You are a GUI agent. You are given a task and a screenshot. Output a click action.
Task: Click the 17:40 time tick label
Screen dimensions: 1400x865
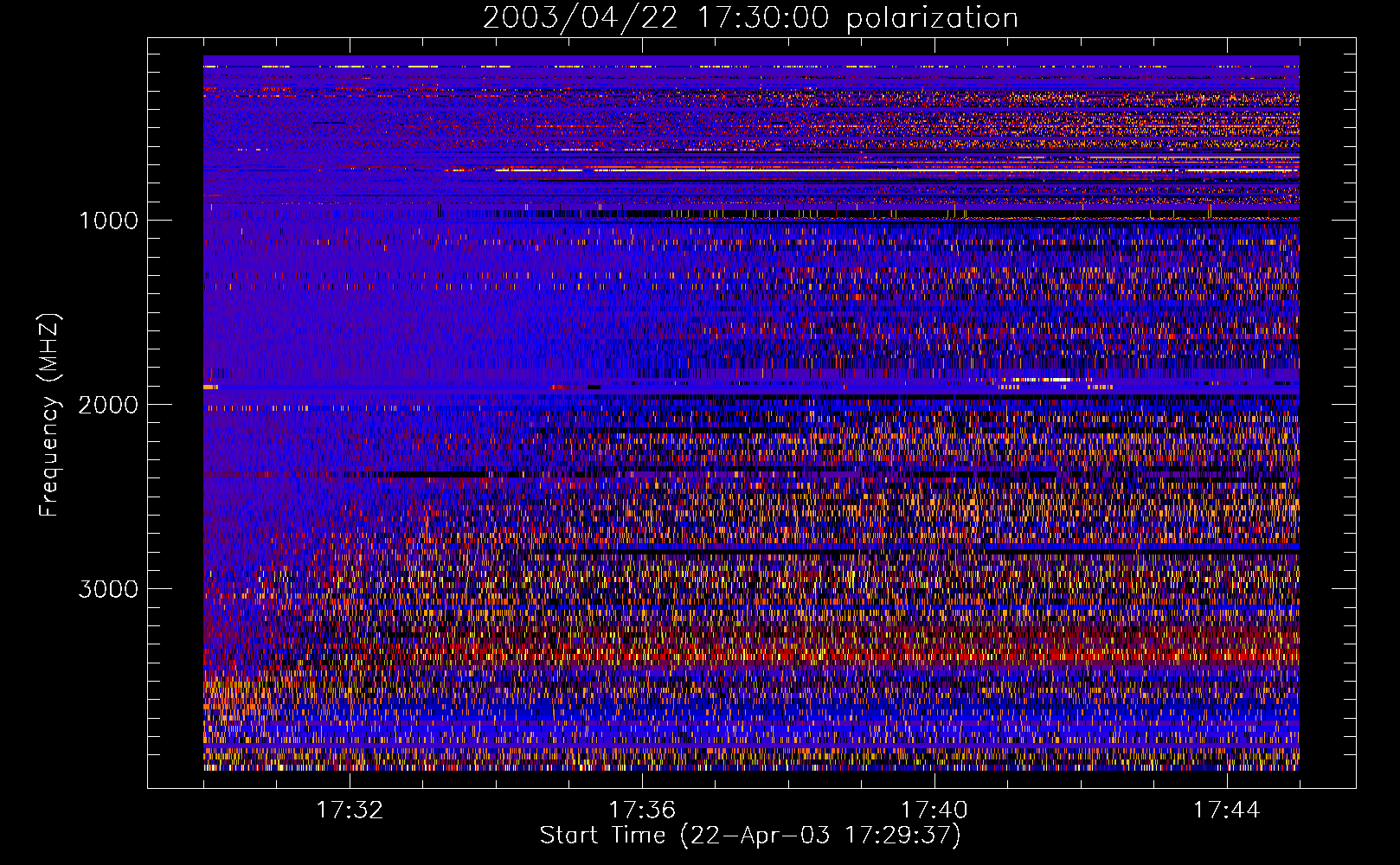tap(934, 811)
